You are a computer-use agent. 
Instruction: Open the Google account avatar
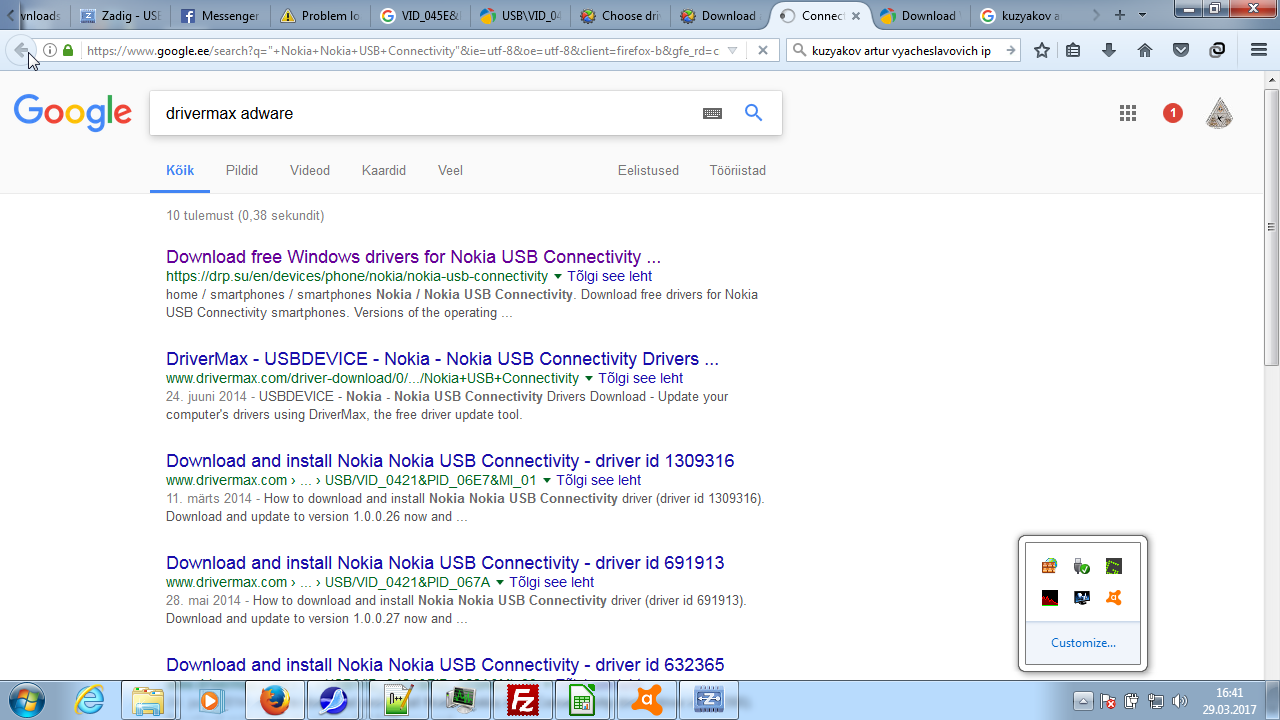[1219, 113]
